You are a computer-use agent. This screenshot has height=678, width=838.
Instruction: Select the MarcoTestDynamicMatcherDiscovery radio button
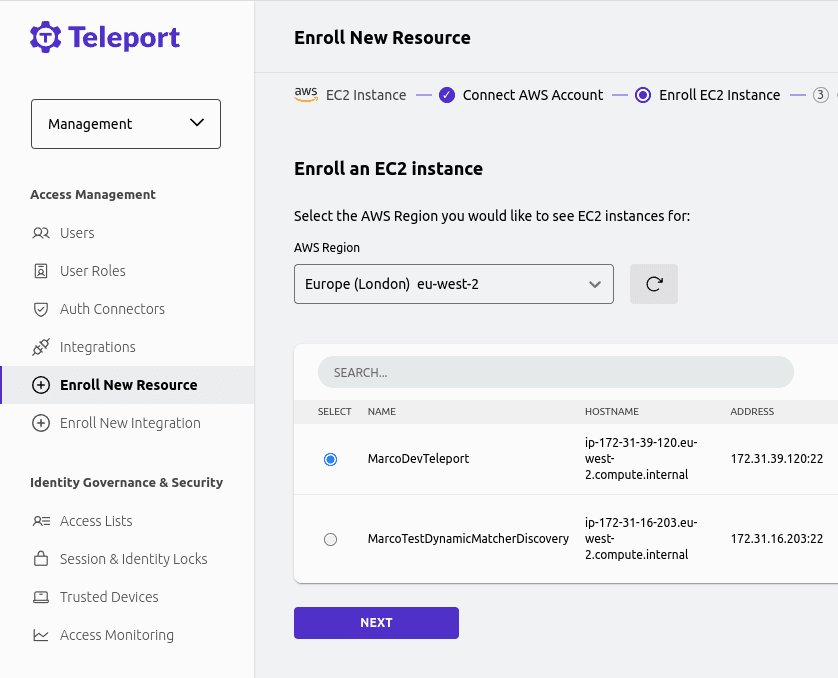coord(331,539)
